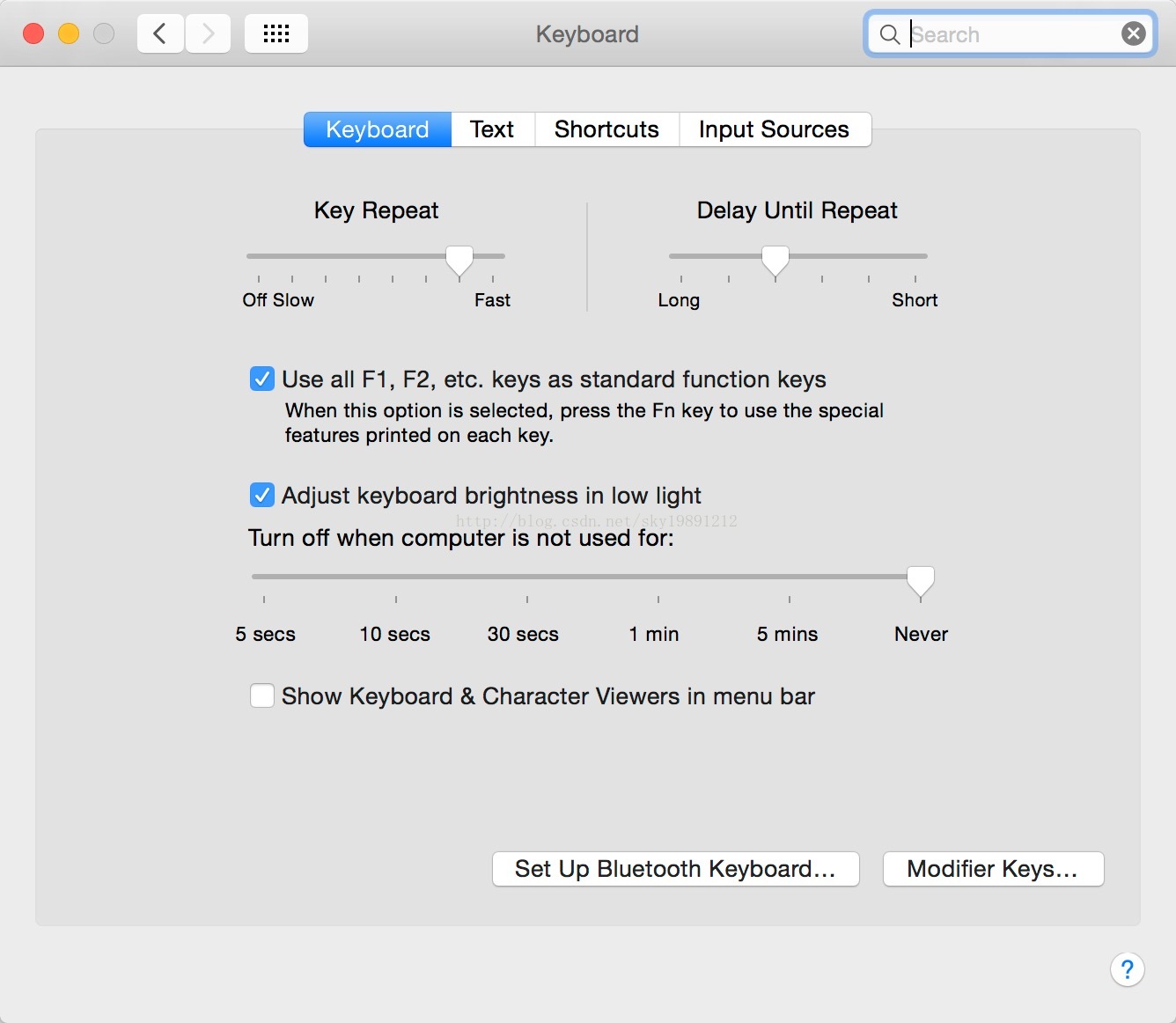Screen dimensions: 1176x1023
Task: Click the 'Fast' Key Repeat label
Action: click(492, 300)
